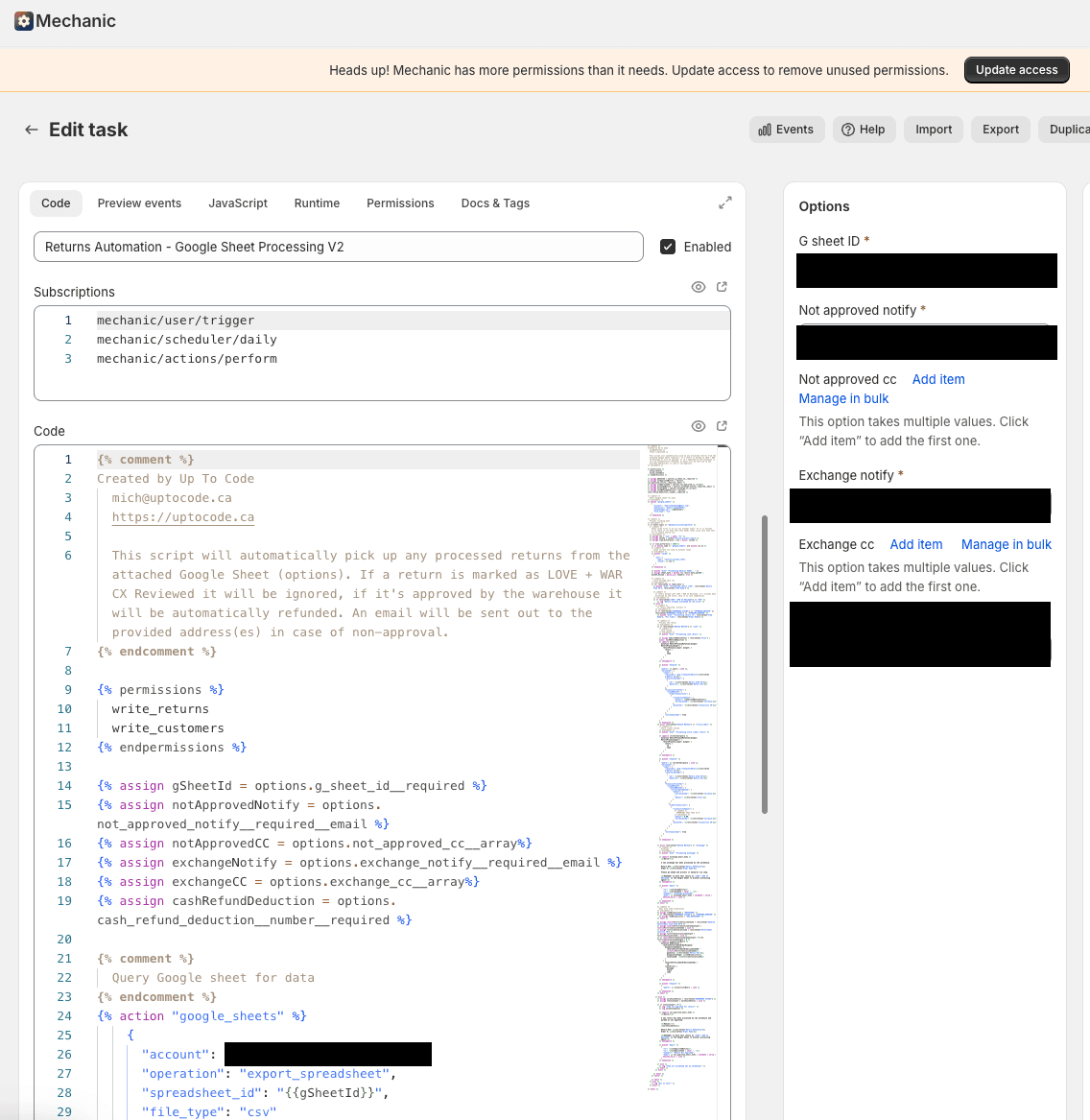Uncheck the Enabled checkbox

pyautogui.click(x=668, y=247)
